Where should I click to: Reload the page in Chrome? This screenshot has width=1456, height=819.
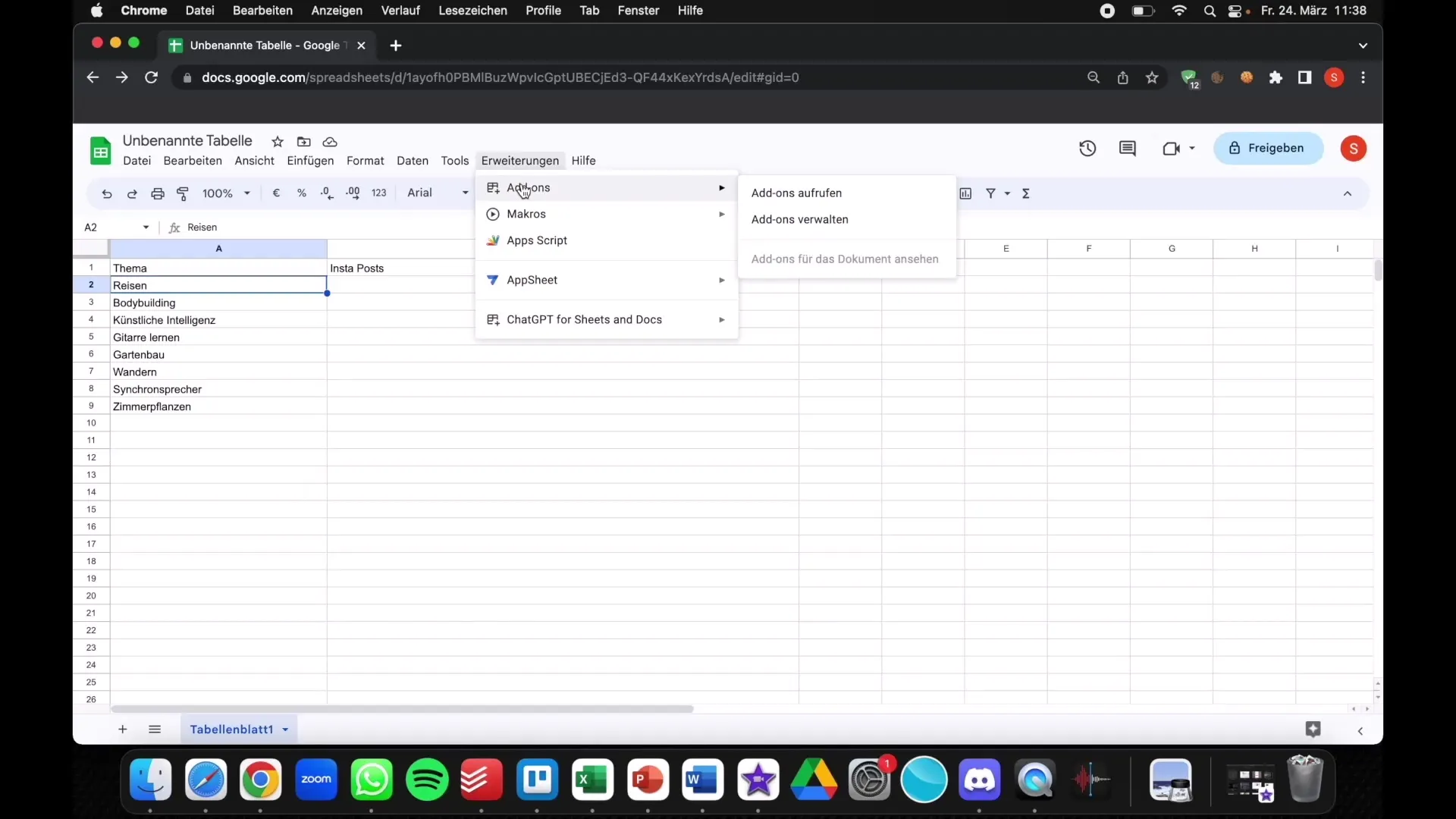click(x=151, y=77)
